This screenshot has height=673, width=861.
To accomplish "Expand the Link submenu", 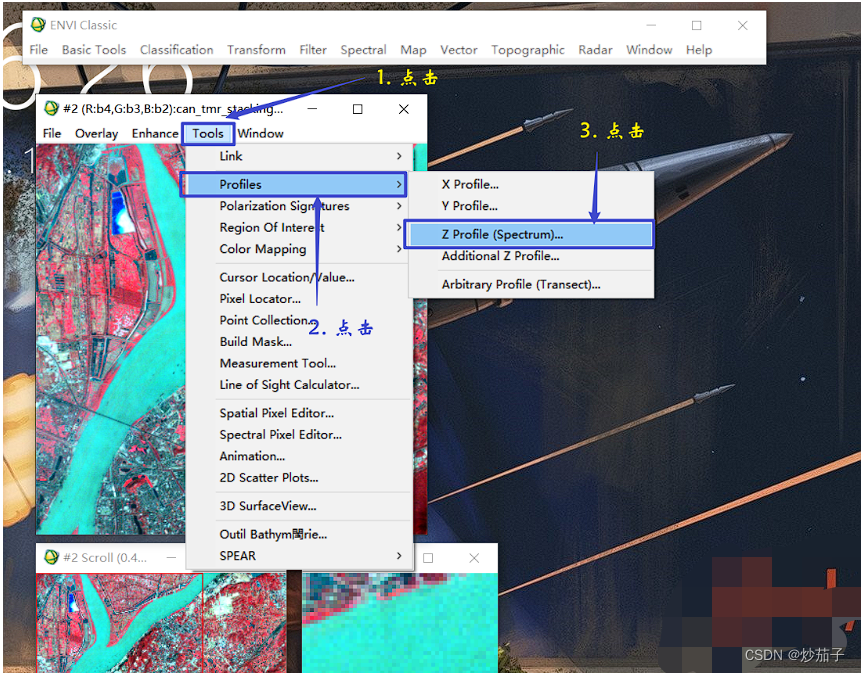I will (x=299, y=156).
